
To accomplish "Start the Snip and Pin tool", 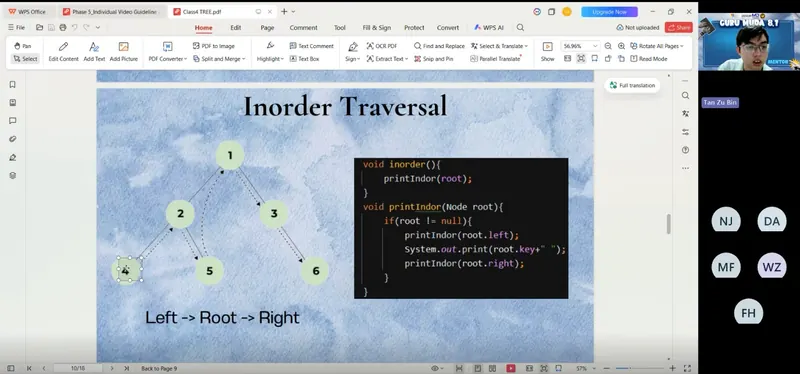I will click(433, 59).
